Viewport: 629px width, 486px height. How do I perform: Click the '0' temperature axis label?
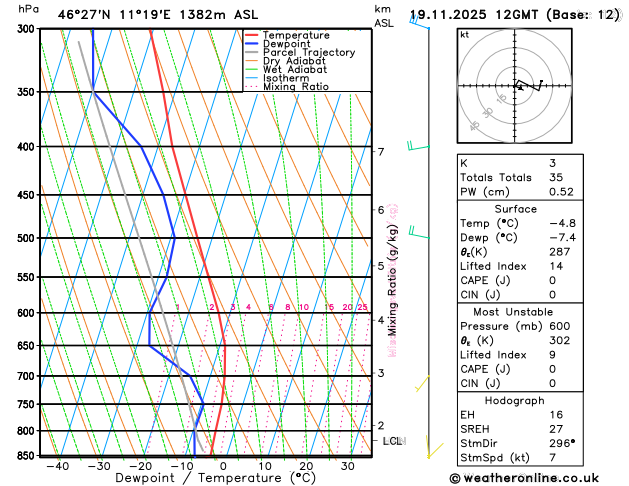tap(223, 466)
